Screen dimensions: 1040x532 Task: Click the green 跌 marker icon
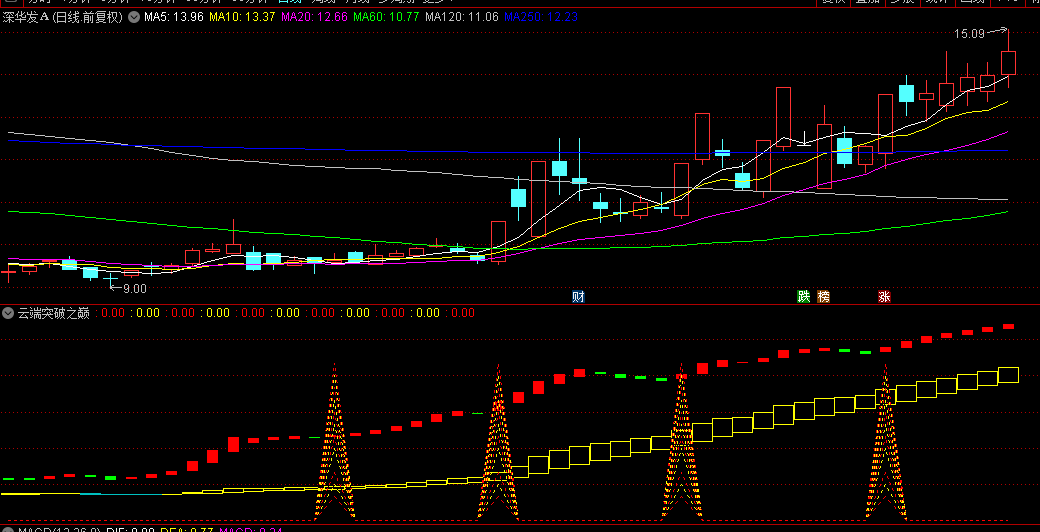pos(804,297)
